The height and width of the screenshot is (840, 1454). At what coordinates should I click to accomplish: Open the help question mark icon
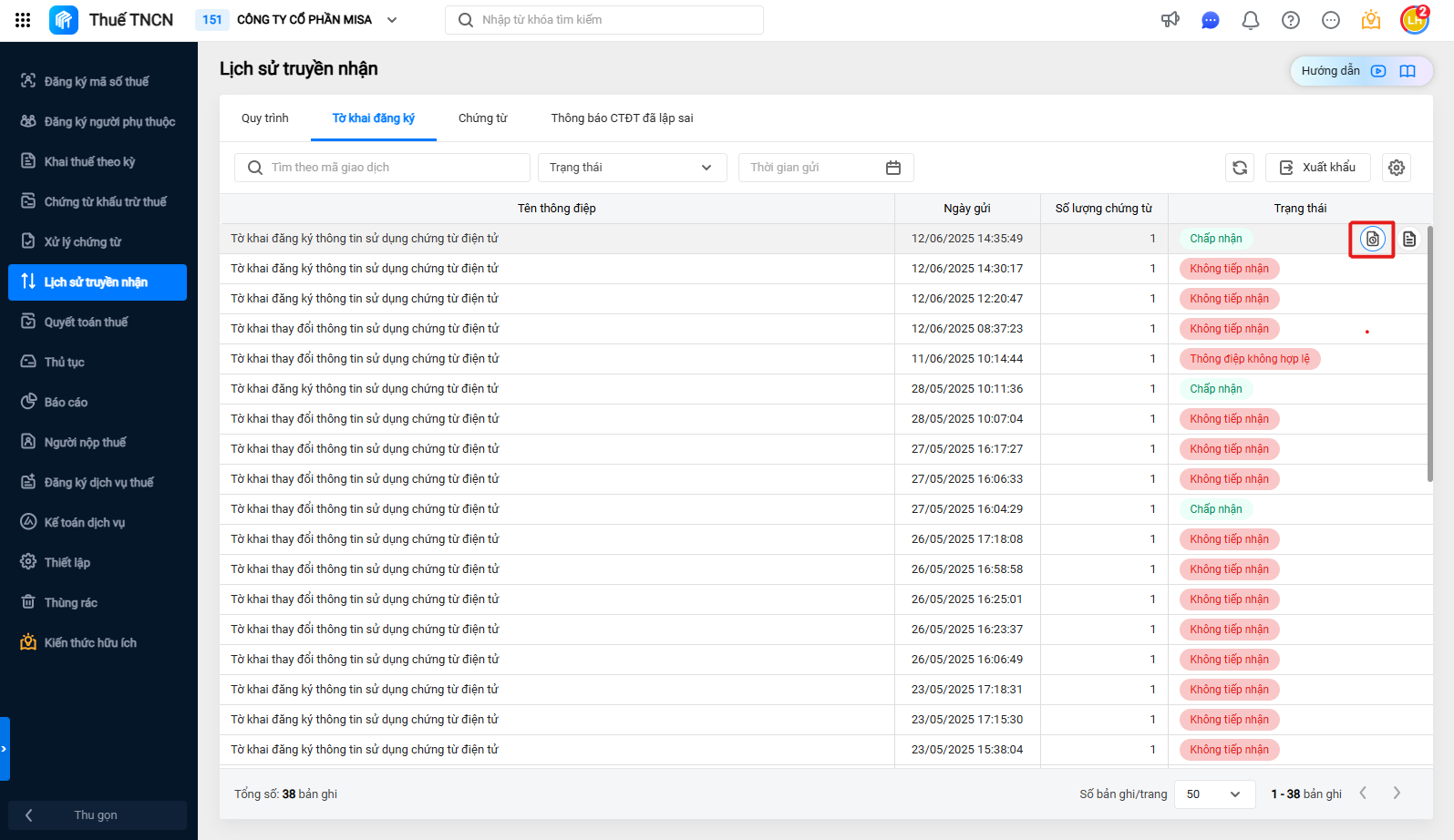[1291, 20]
